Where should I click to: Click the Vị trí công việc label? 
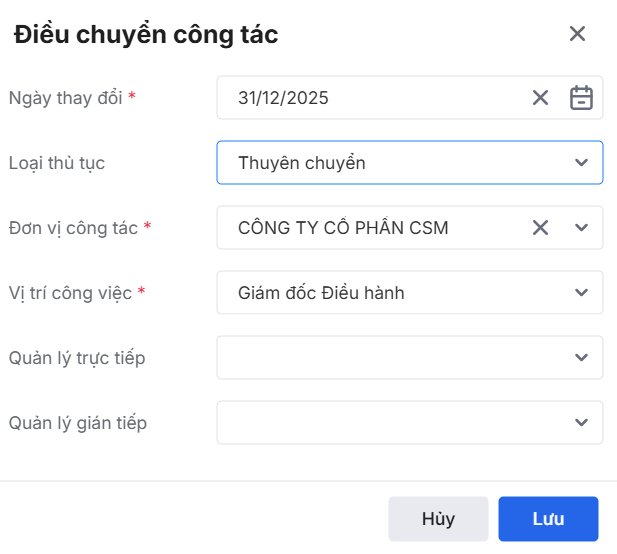(x=70, y=293)
